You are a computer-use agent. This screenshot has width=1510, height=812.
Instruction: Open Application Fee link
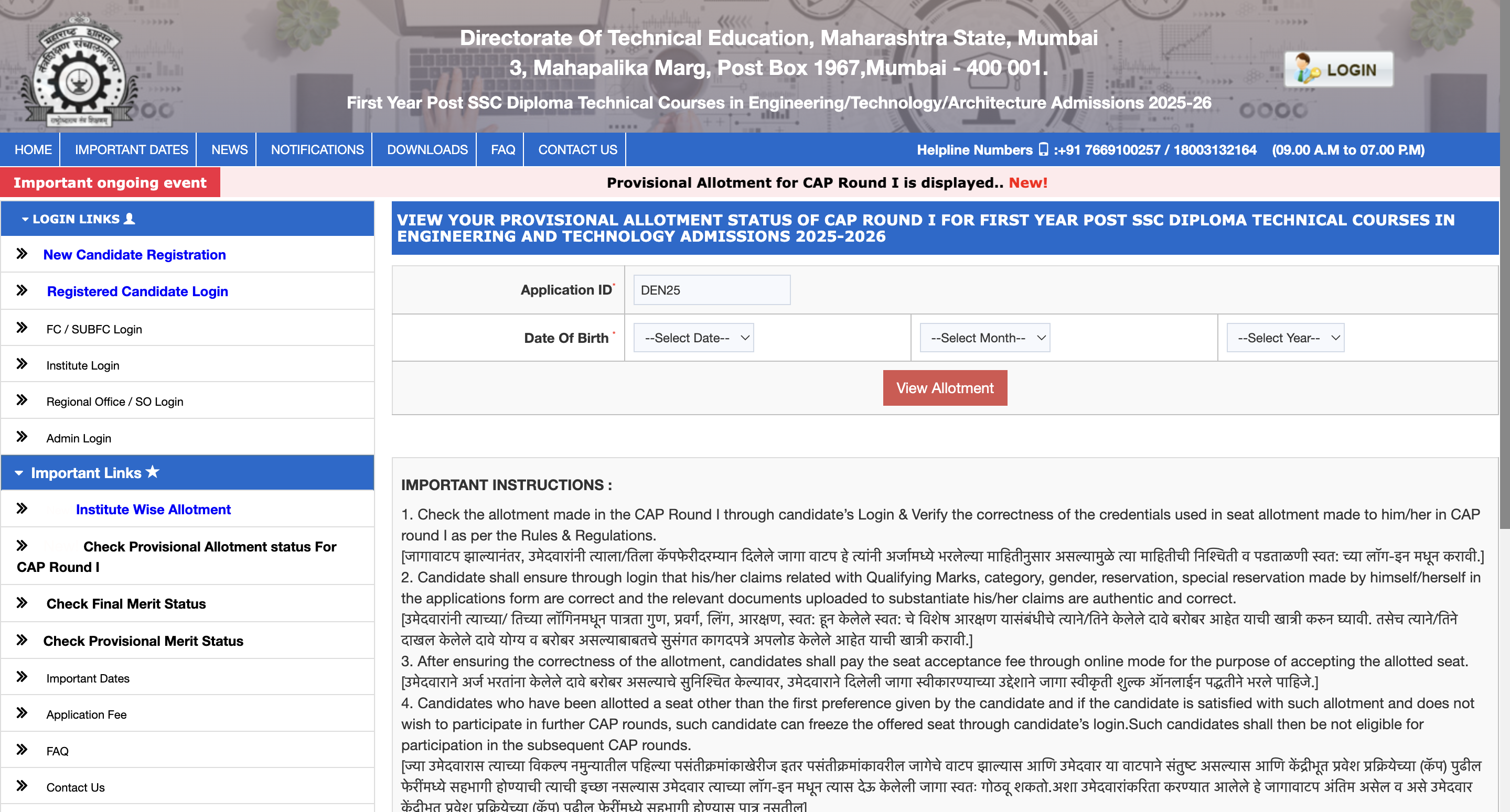point(86,714)
